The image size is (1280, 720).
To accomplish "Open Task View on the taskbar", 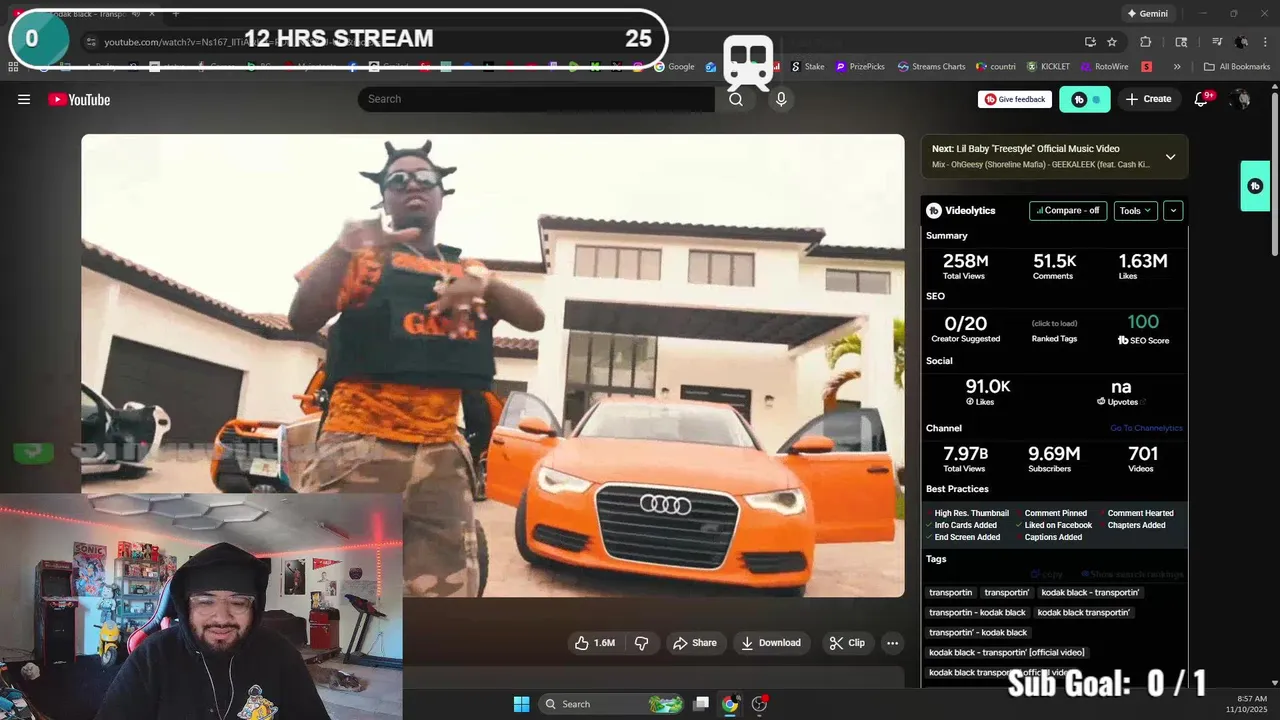I will (x=701, y=704).
